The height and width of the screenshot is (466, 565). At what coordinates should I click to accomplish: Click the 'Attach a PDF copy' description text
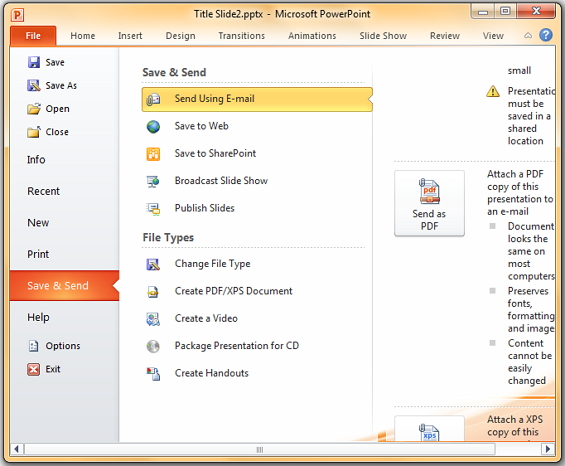(x=520, y=193)
